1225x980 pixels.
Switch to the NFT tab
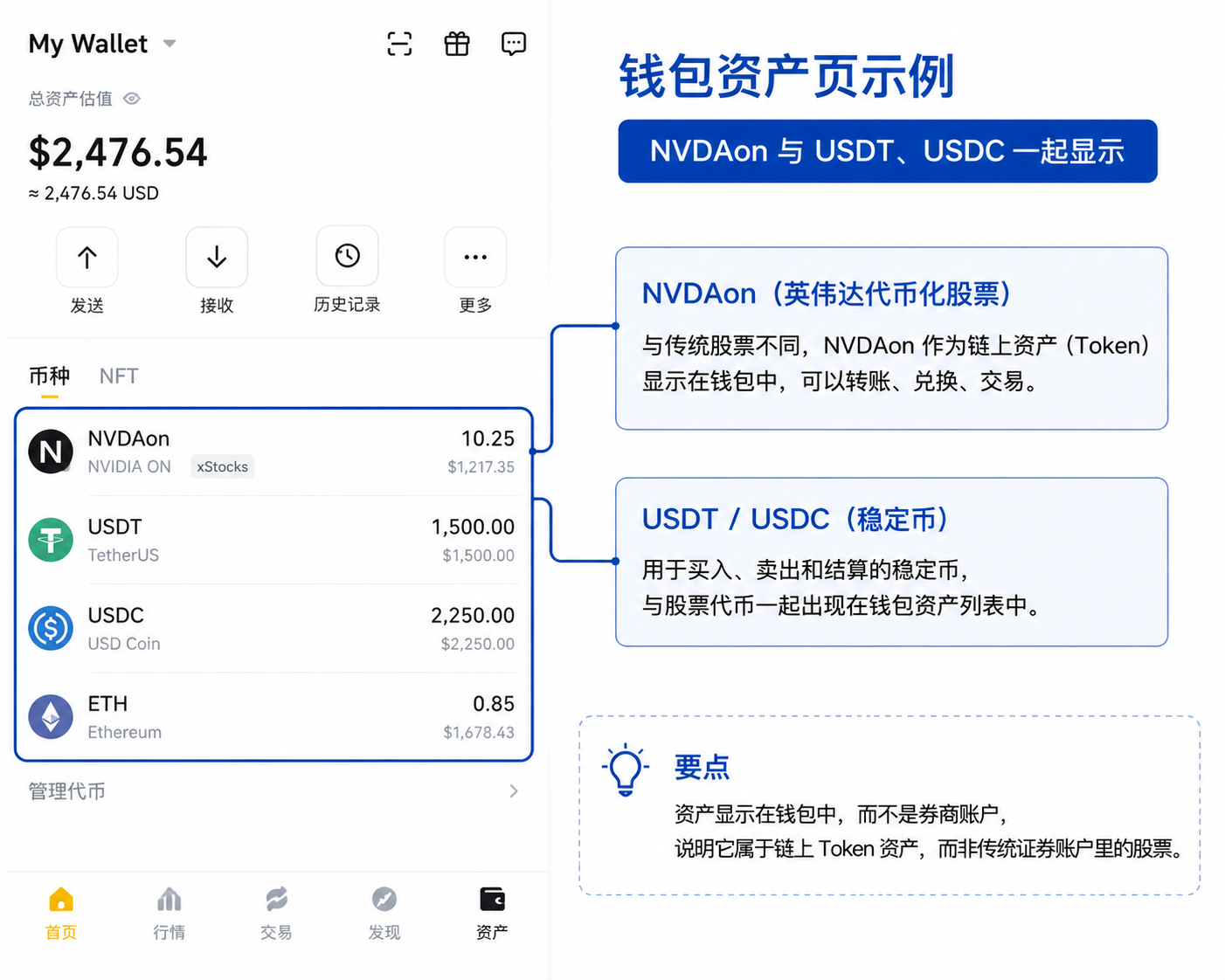(x=119, y=376)
